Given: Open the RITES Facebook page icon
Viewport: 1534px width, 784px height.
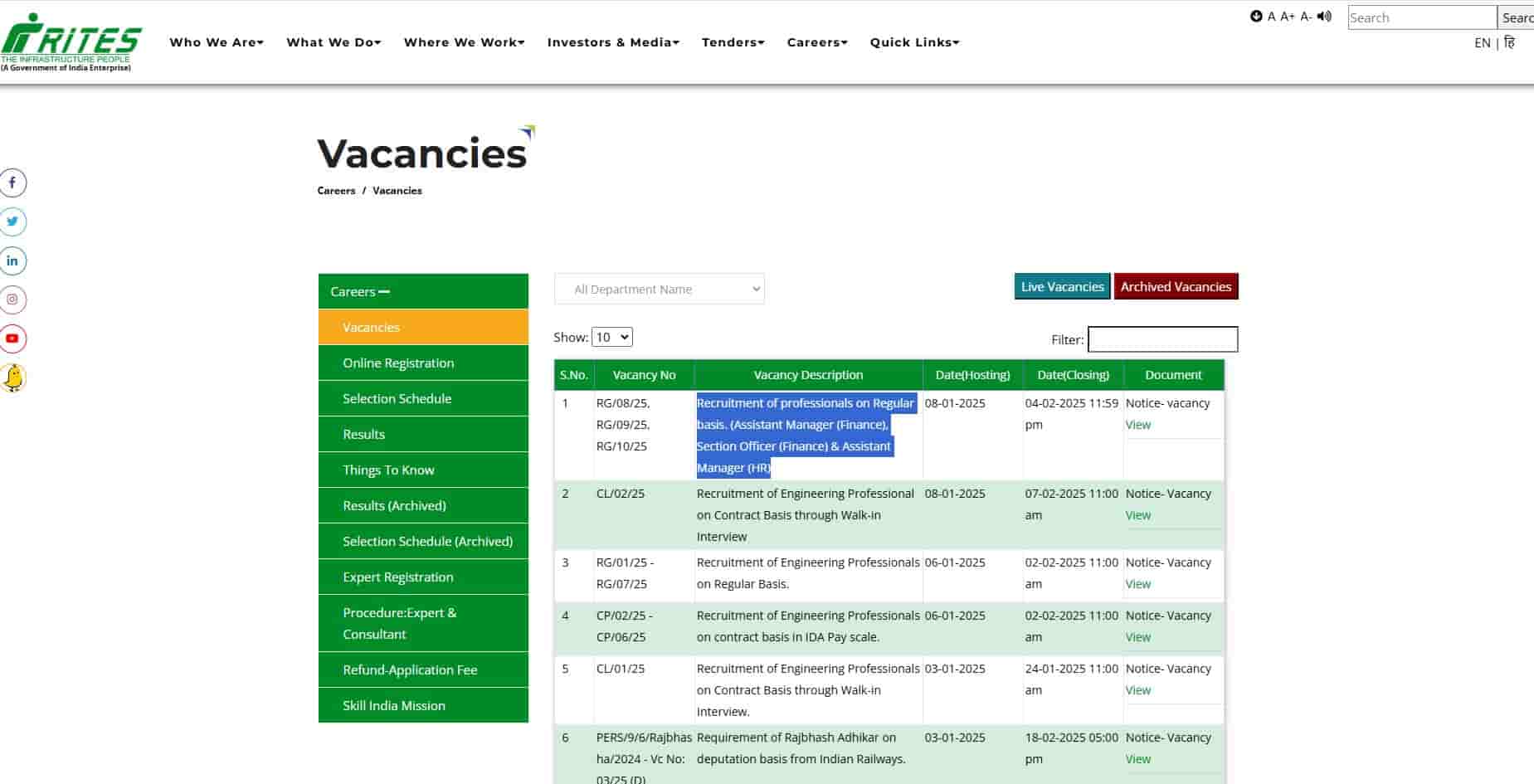Looking at the screenshot, I should pos(13,183).
